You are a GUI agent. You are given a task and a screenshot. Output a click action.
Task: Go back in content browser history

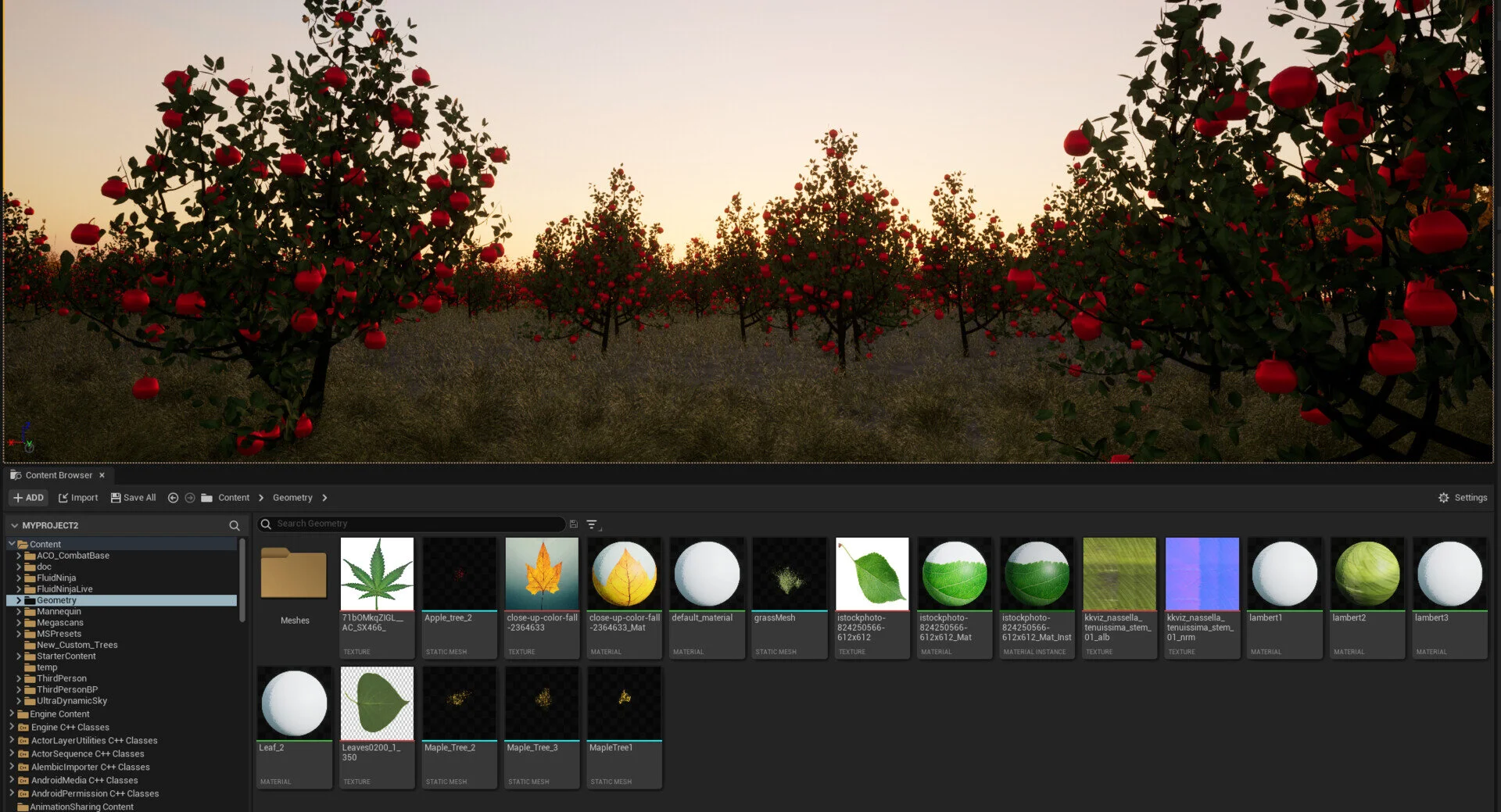pyautogui.click(x=173, y=498)
